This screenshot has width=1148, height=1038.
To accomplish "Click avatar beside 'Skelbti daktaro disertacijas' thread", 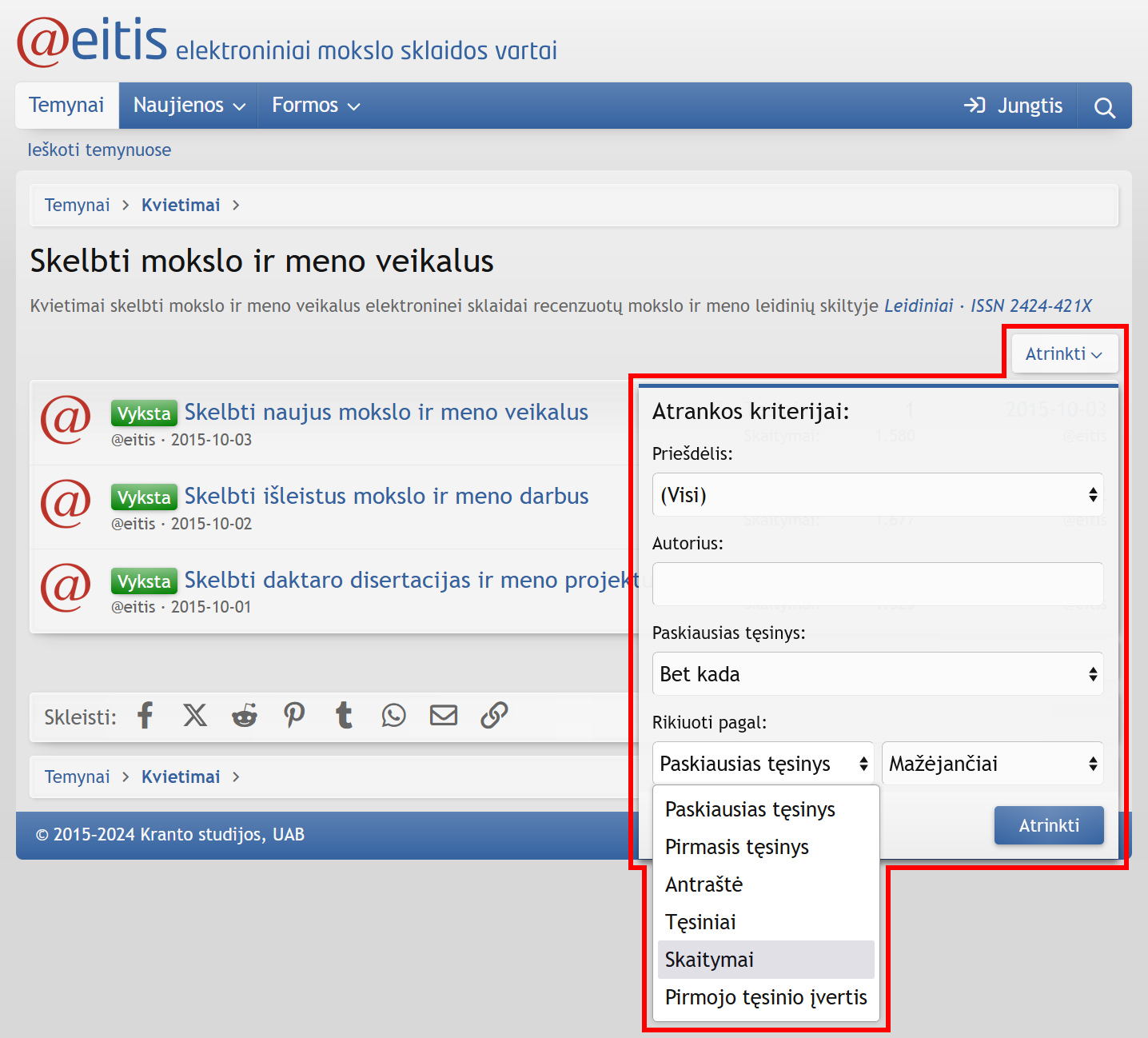I will point(66,588).
